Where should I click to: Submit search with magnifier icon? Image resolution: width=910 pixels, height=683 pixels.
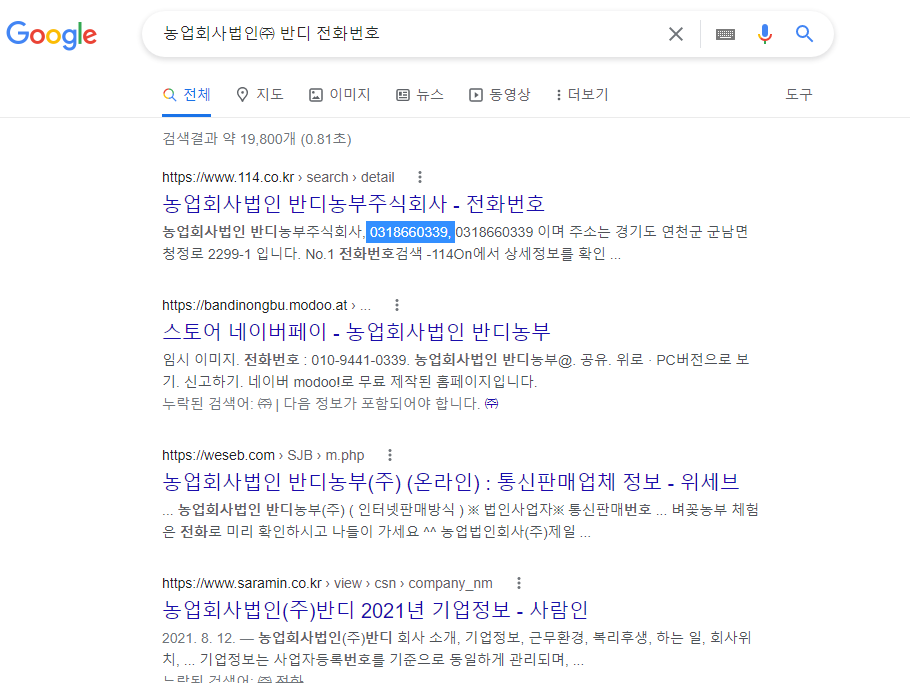804,34
